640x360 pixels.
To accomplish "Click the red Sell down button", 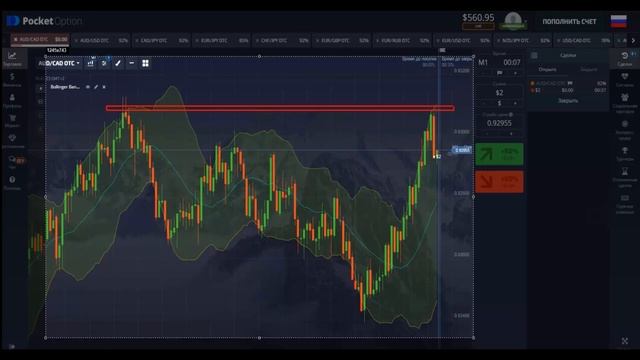I will [499, 182].
